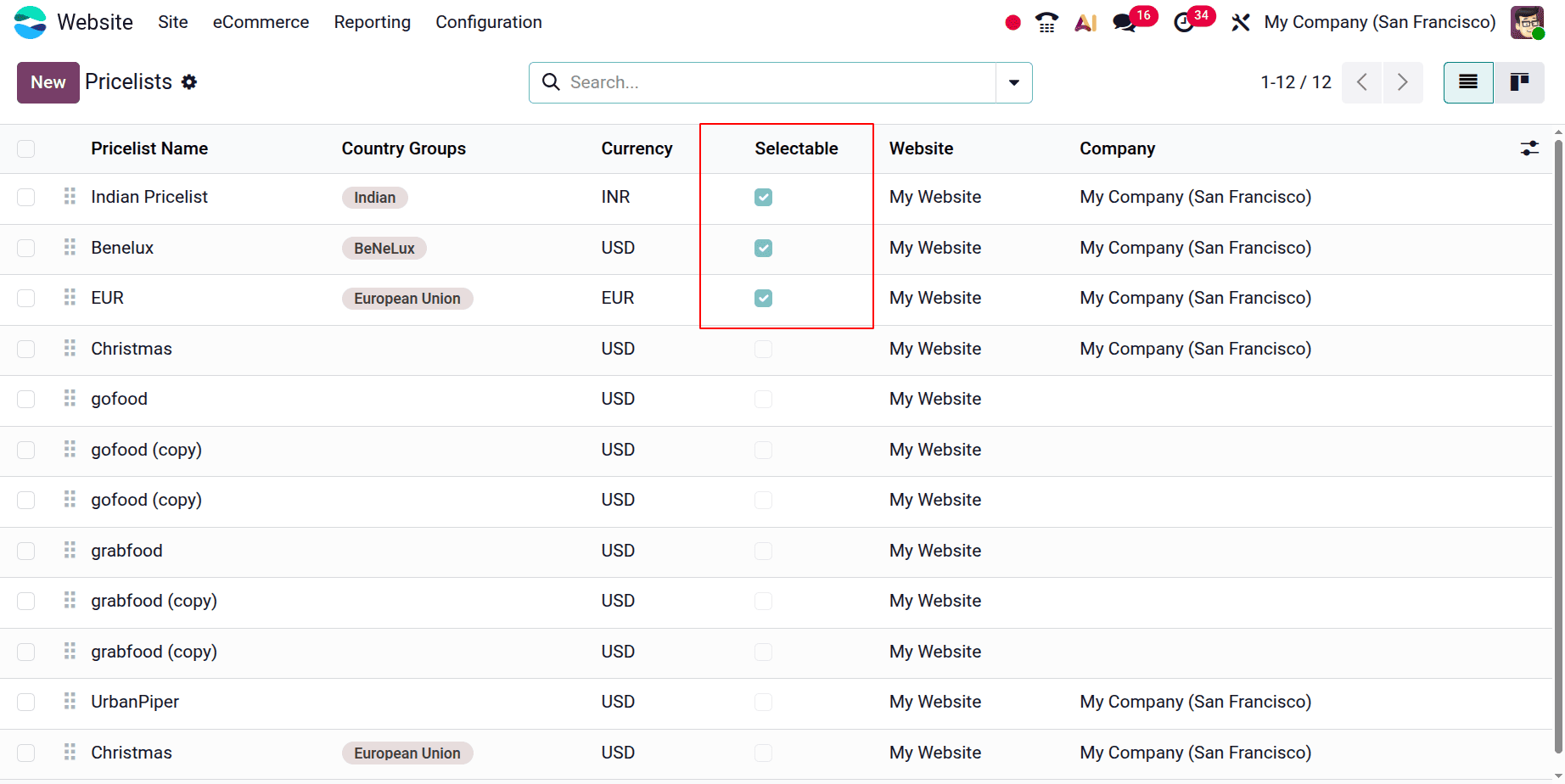Image resolution: width=1565 pixels, height=784 pixels.
Task: Sort by Website column header
Action: tap(922, 148)
